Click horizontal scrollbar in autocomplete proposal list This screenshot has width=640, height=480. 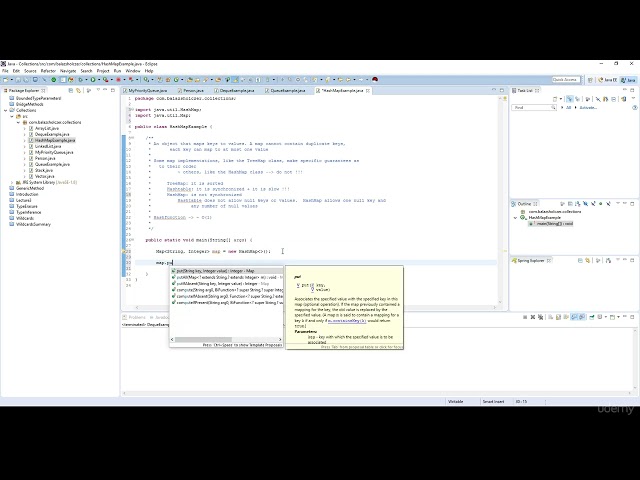(x=203, y=340)
